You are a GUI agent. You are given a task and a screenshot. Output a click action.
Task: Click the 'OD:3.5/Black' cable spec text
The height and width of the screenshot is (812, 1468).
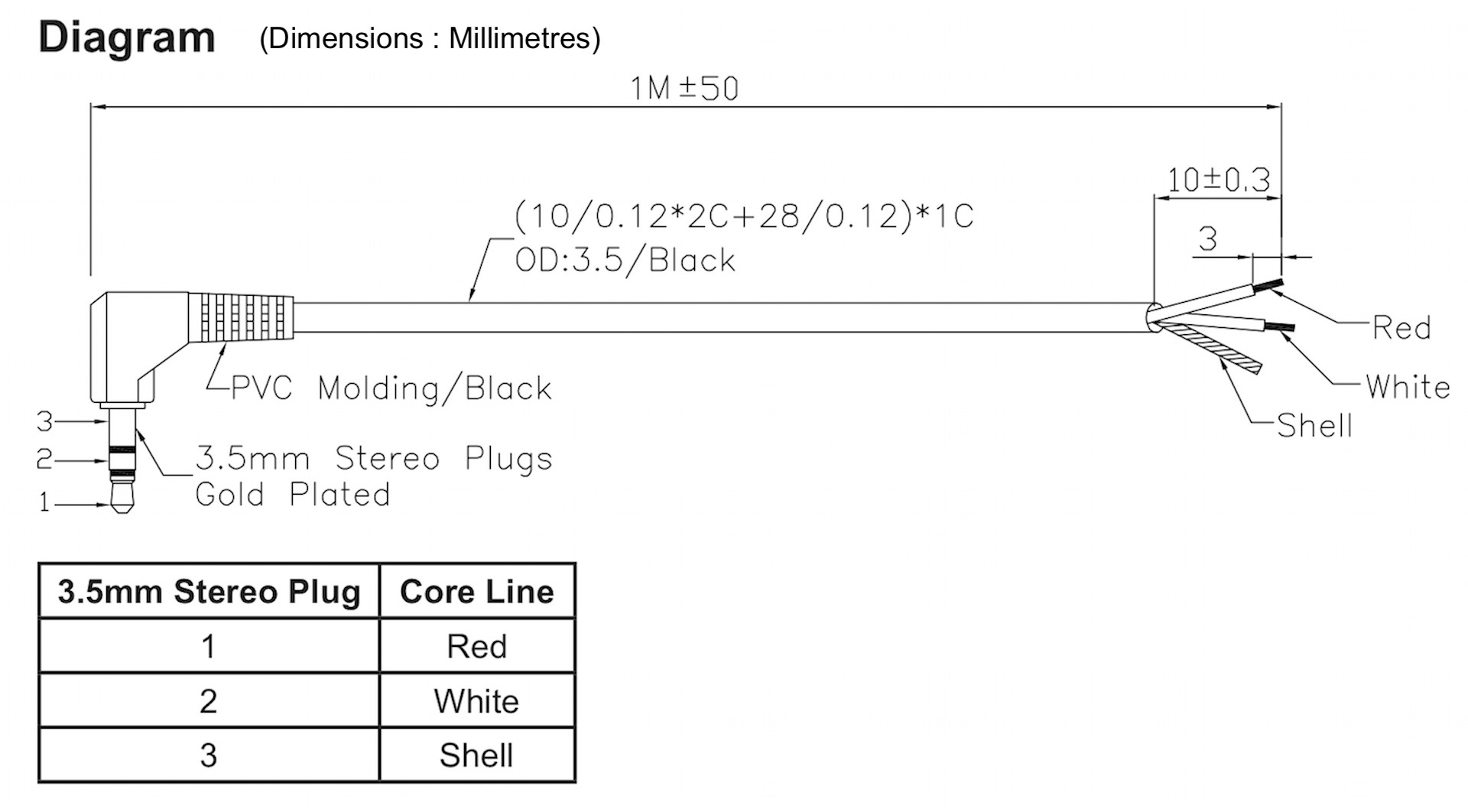pos(625,260)
